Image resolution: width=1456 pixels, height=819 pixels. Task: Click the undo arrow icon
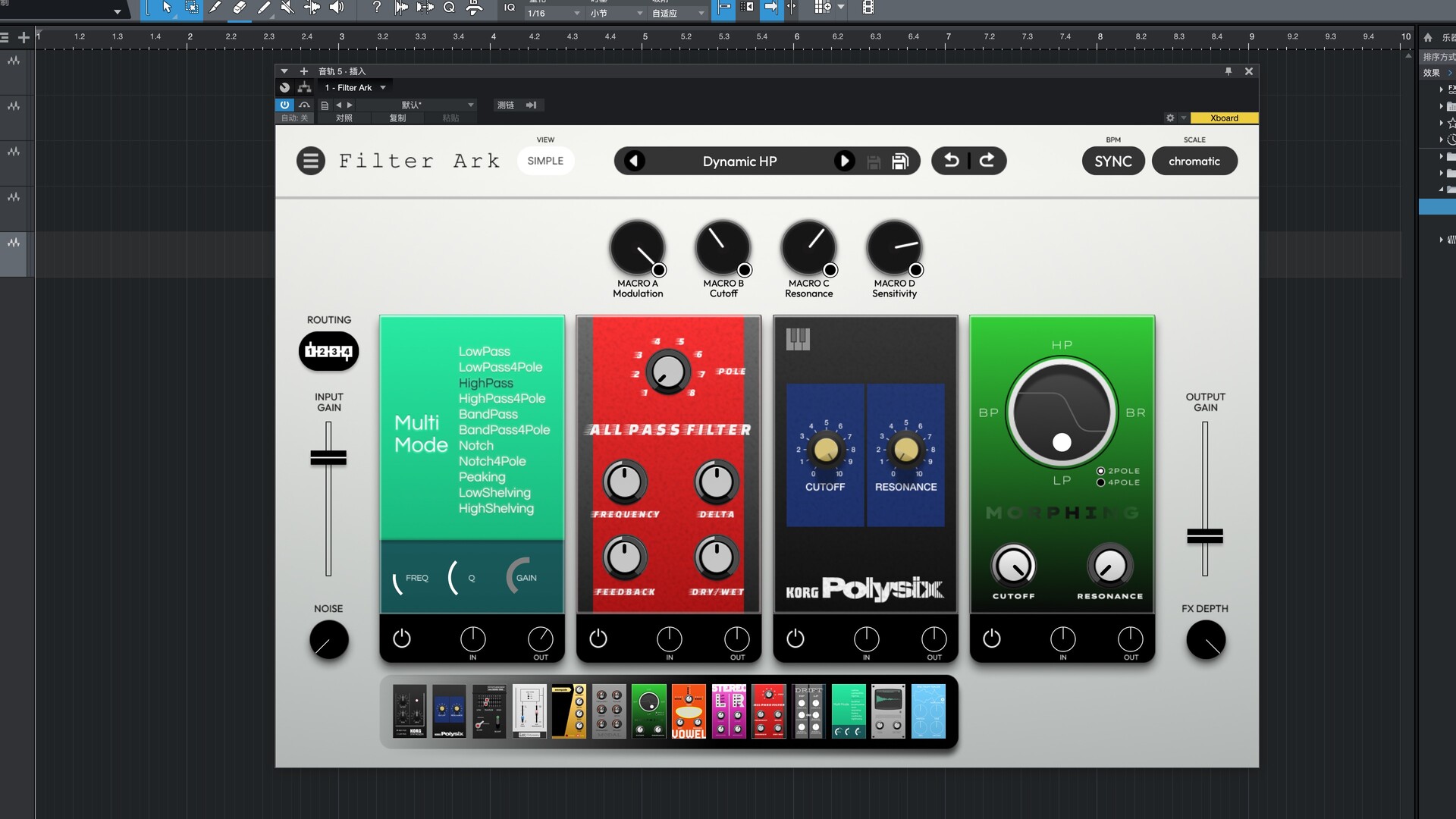click(x=951, y=161)
